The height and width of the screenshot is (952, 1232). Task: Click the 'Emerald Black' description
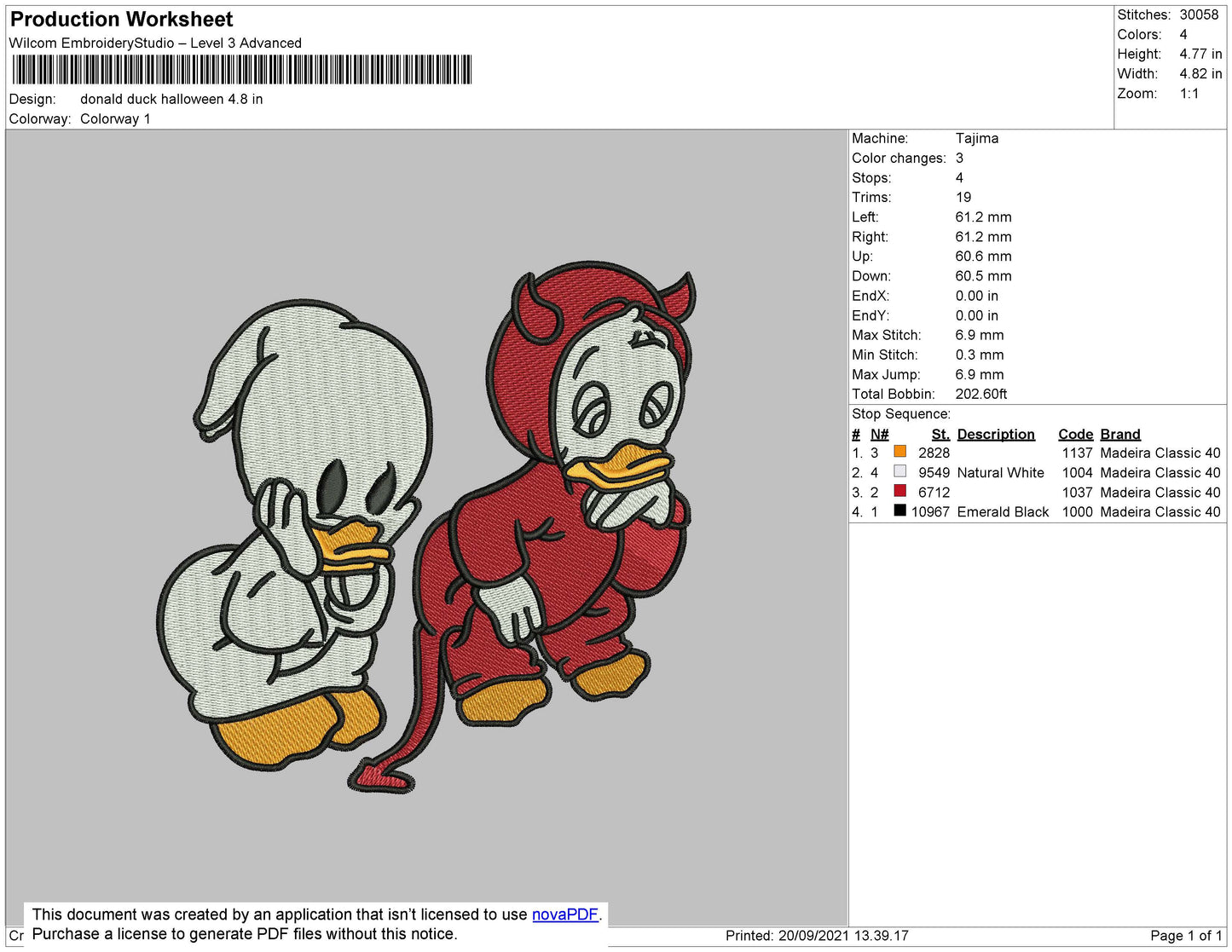click(1003, 512)
